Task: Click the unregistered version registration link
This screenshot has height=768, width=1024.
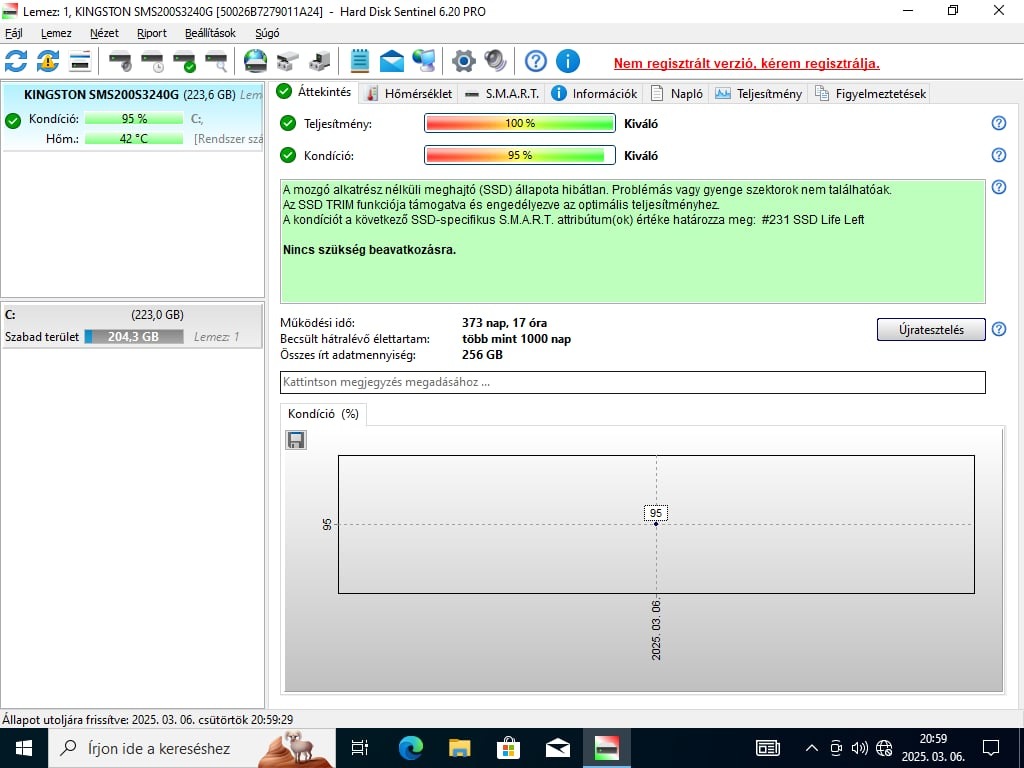Action: point(746,64)
